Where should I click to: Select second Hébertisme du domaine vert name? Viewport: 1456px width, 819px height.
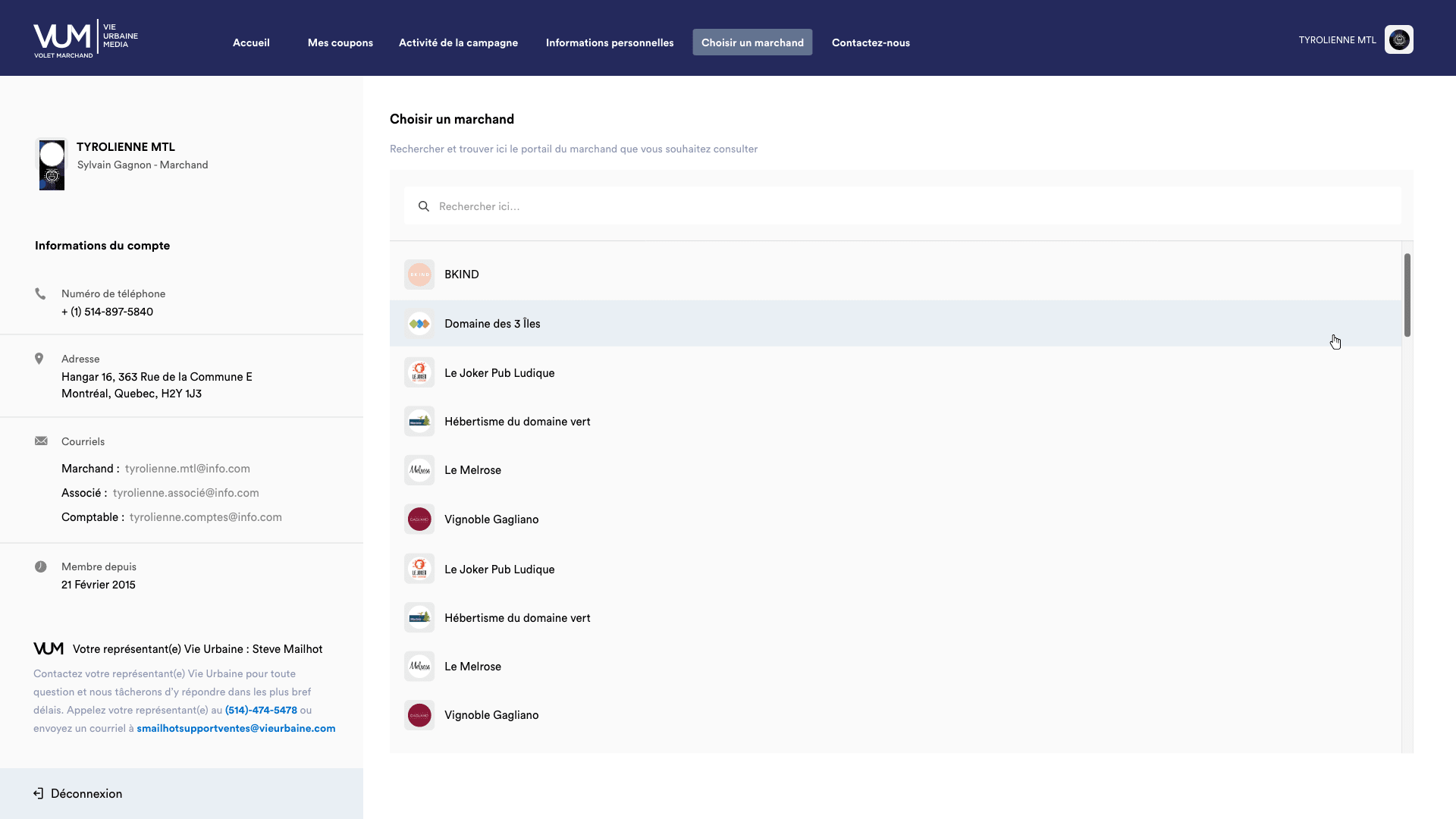pyautogui.click(x=517, y=618)
